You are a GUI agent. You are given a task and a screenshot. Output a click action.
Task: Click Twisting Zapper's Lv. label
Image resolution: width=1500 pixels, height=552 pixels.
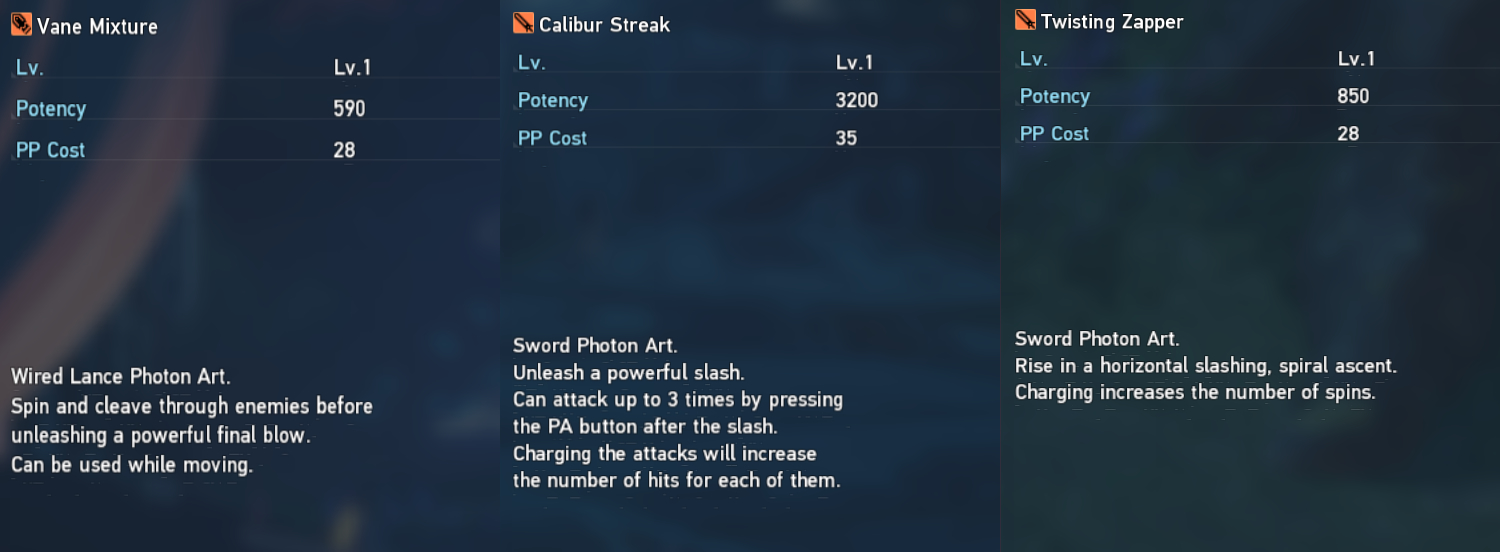[x=1033, y=59]
